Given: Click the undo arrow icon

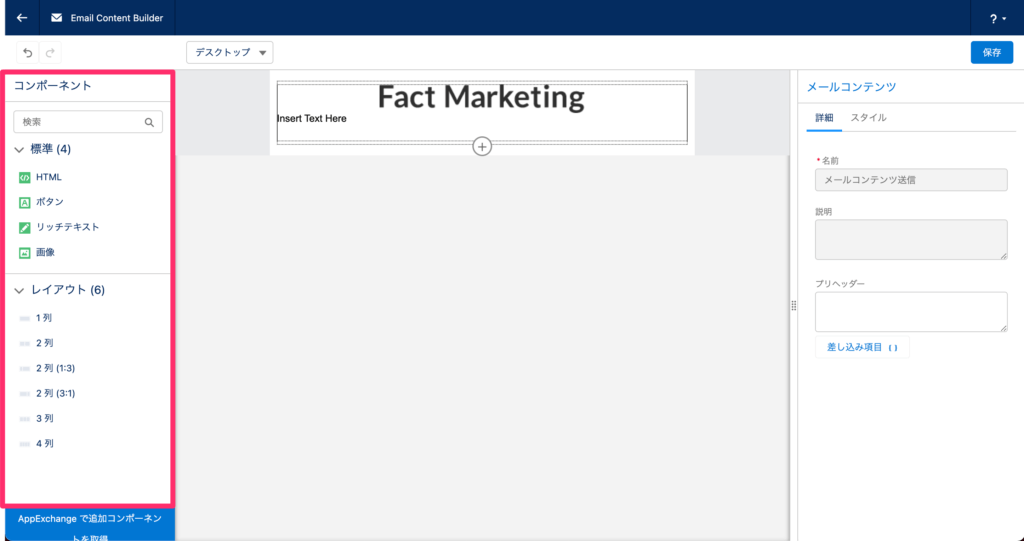Looking at the screenshot, I should pos(28,53).
